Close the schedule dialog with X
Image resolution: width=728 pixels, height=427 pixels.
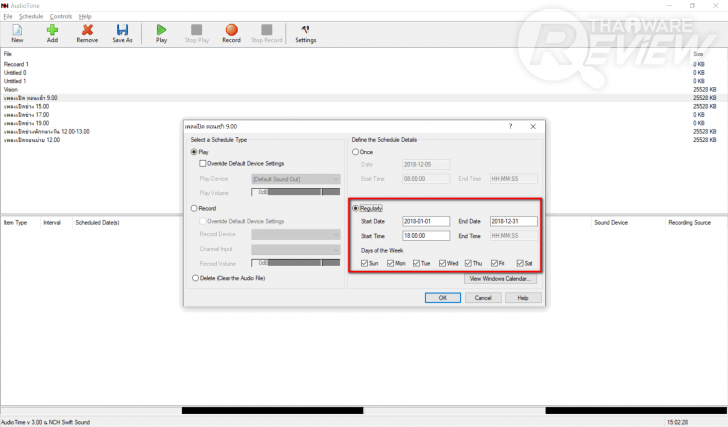(x=533, y=126)
